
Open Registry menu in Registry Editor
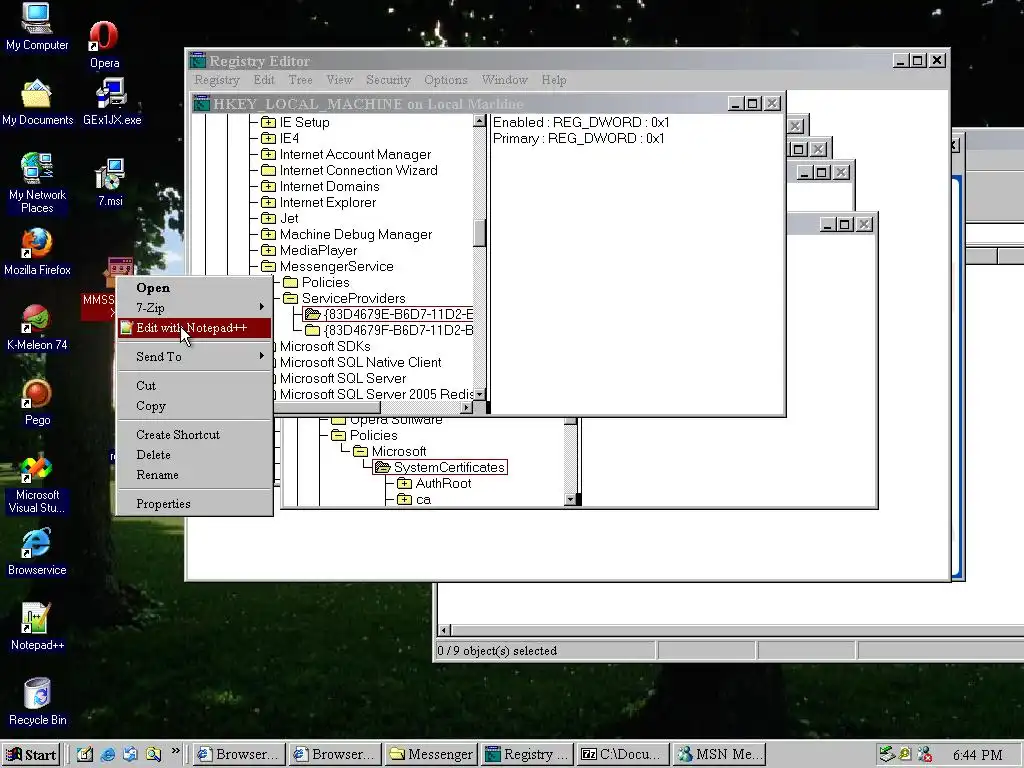pos(217,80)
